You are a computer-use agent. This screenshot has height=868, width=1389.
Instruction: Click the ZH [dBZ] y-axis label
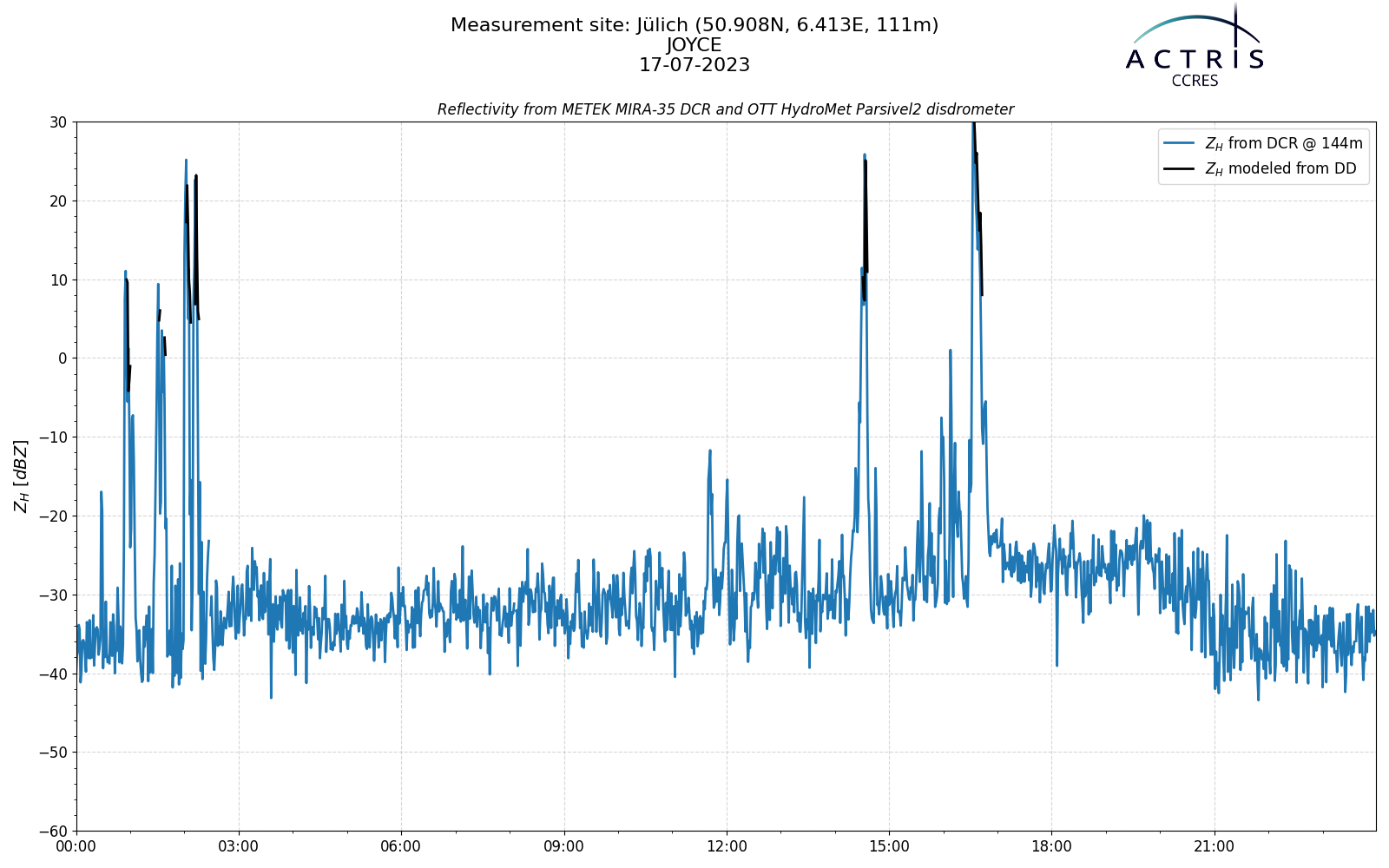tap(21, 476)
